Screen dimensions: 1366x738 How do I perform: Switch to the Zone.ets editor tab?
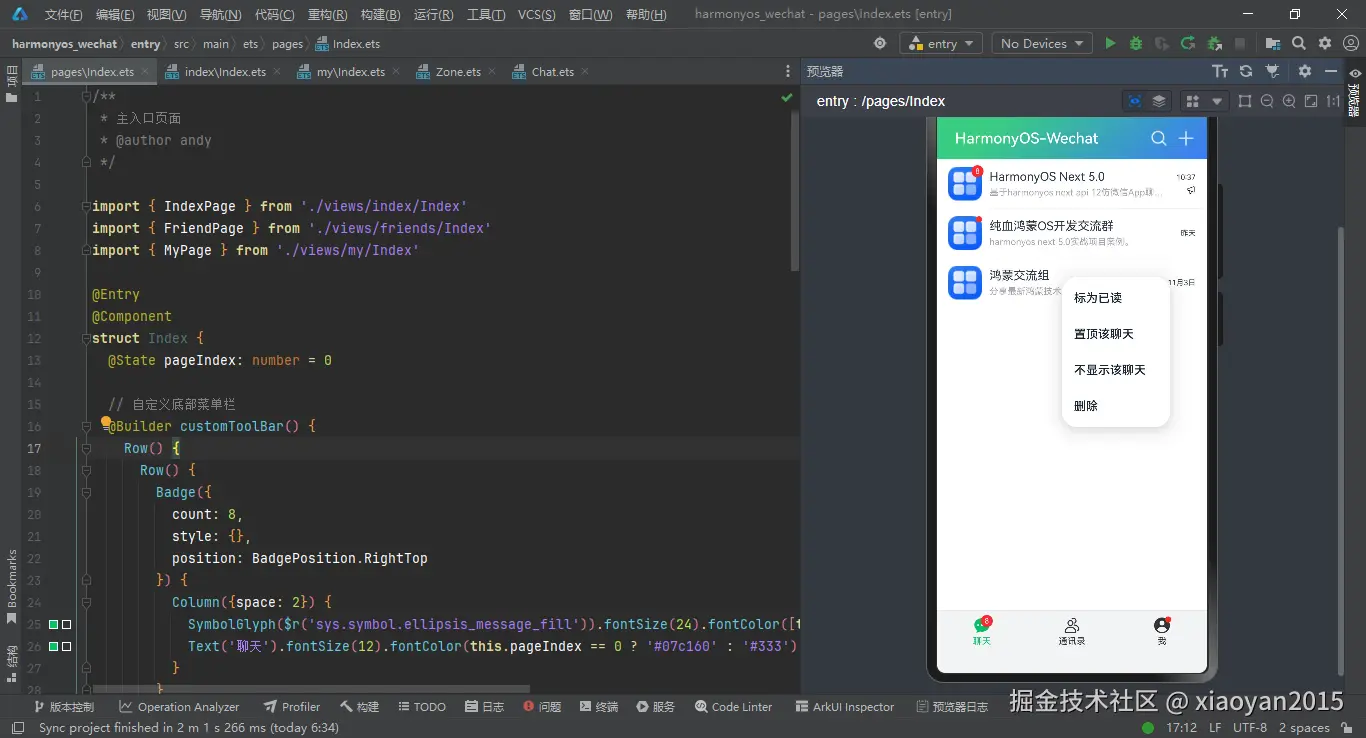(457, 72)
